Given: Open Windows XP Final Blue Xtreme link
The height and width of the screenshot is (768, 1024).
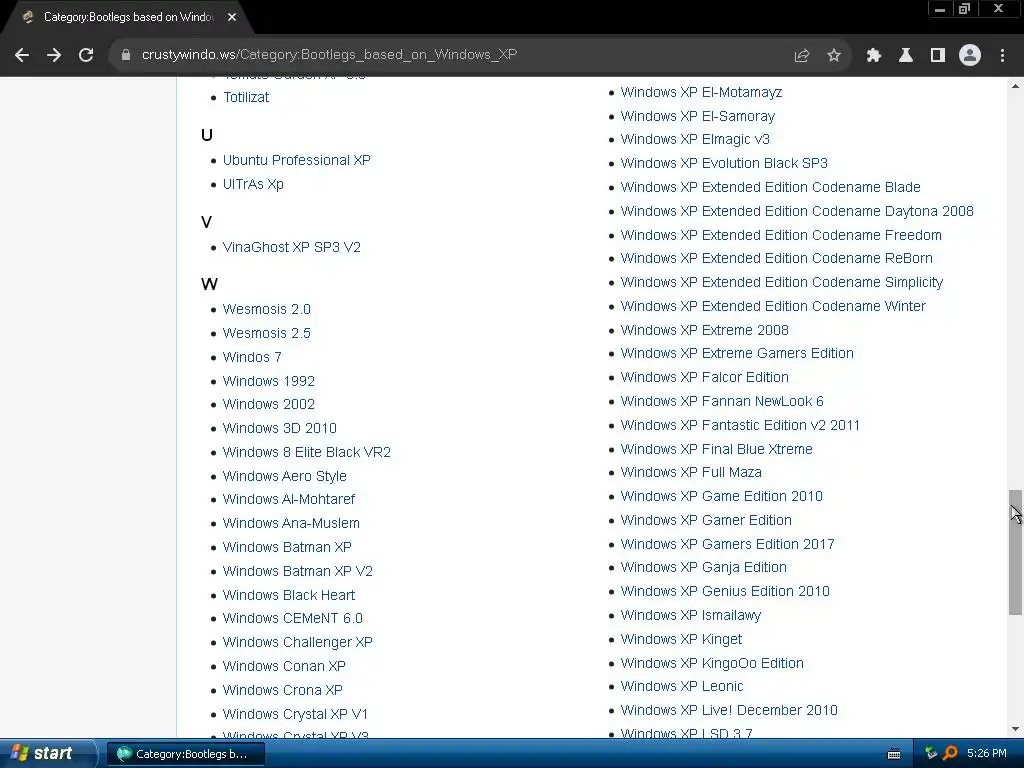Looking at the screenshot, I should tap(716, 449).
